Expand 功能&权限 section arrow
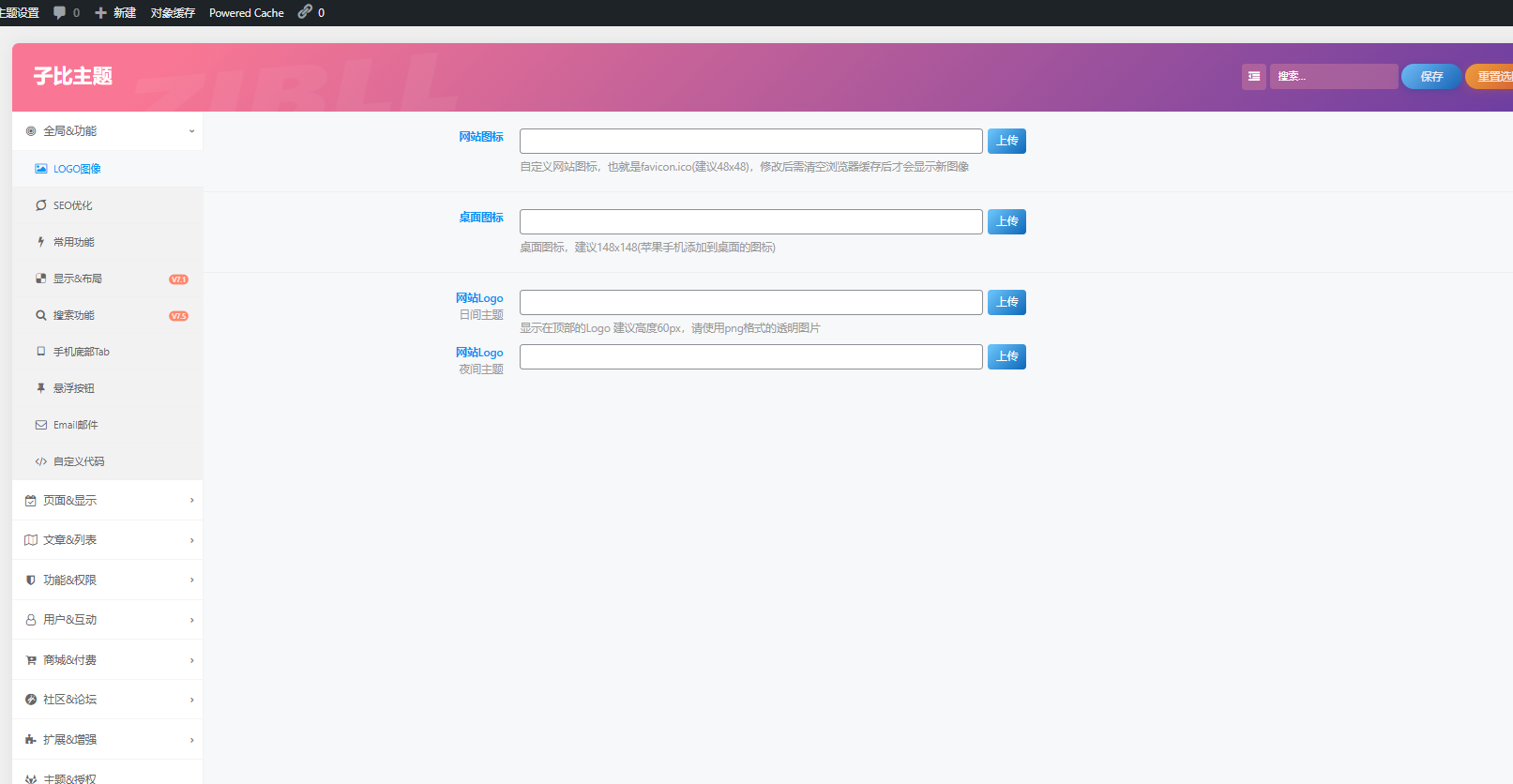 191,580
